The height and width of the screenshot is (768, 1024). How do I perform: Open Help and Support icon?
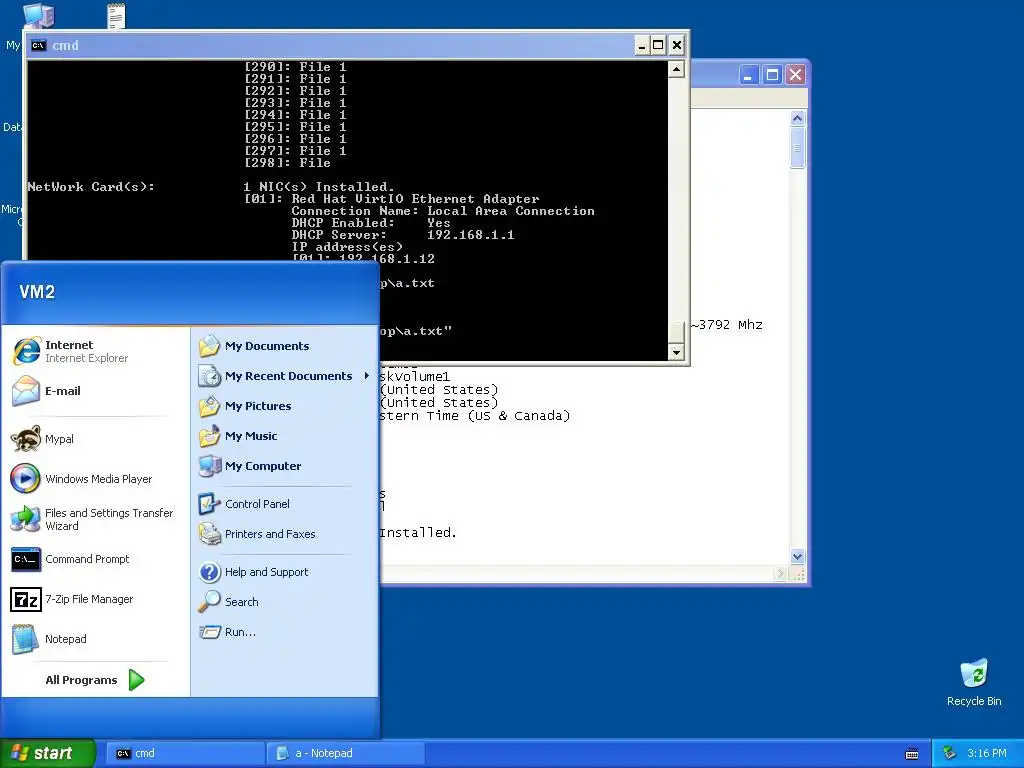point(210,572)
